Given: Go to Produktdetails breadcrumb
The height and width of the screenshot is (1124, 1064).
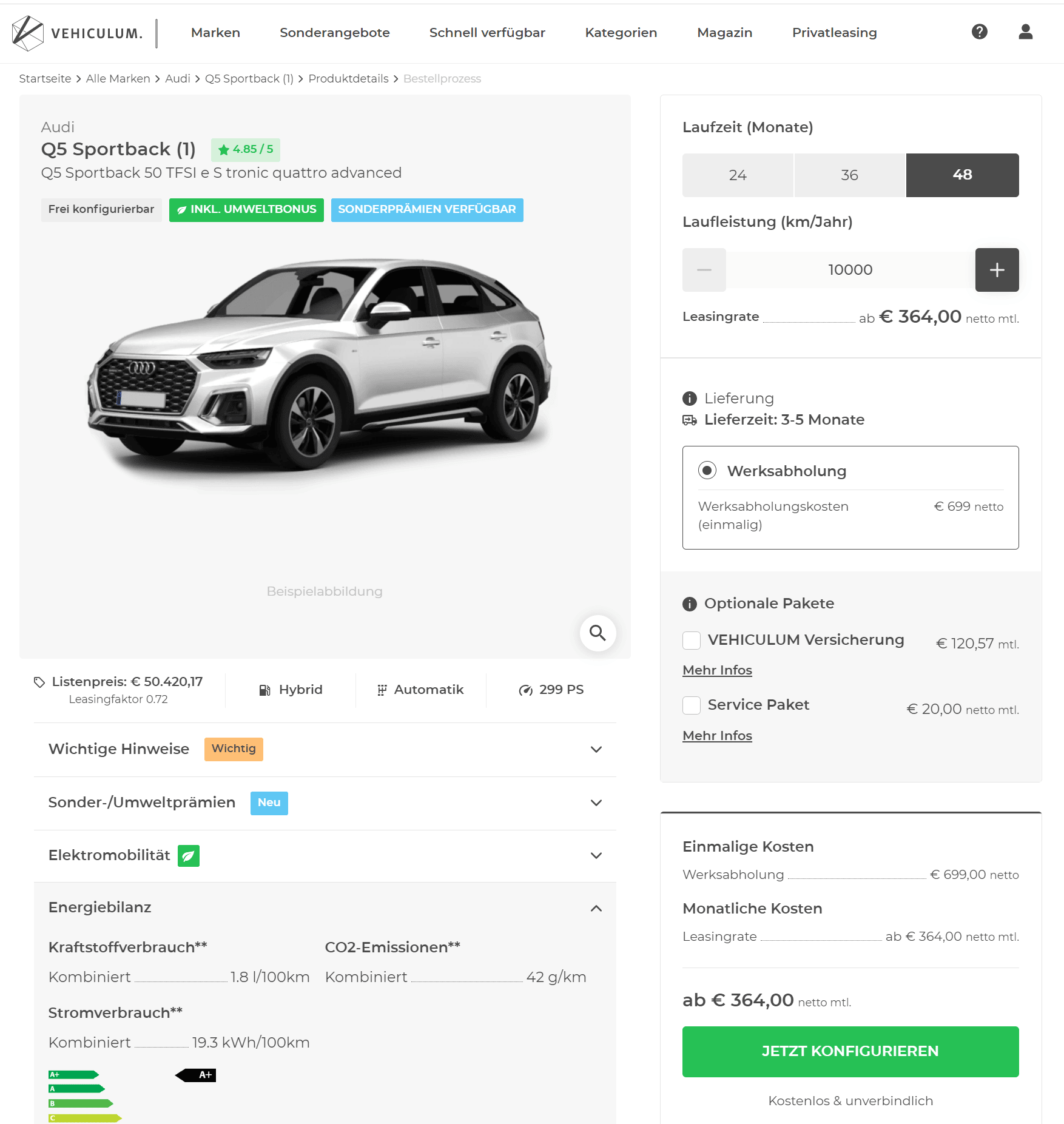Looking at the screenshot, I should (348, 79).
